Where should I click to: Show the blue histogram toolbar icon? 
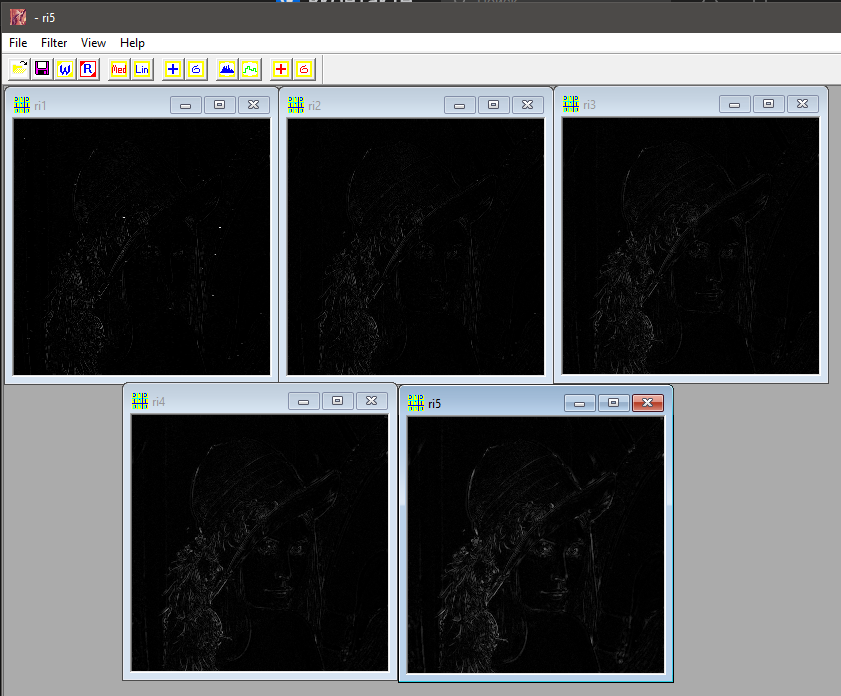pos(227,69)
